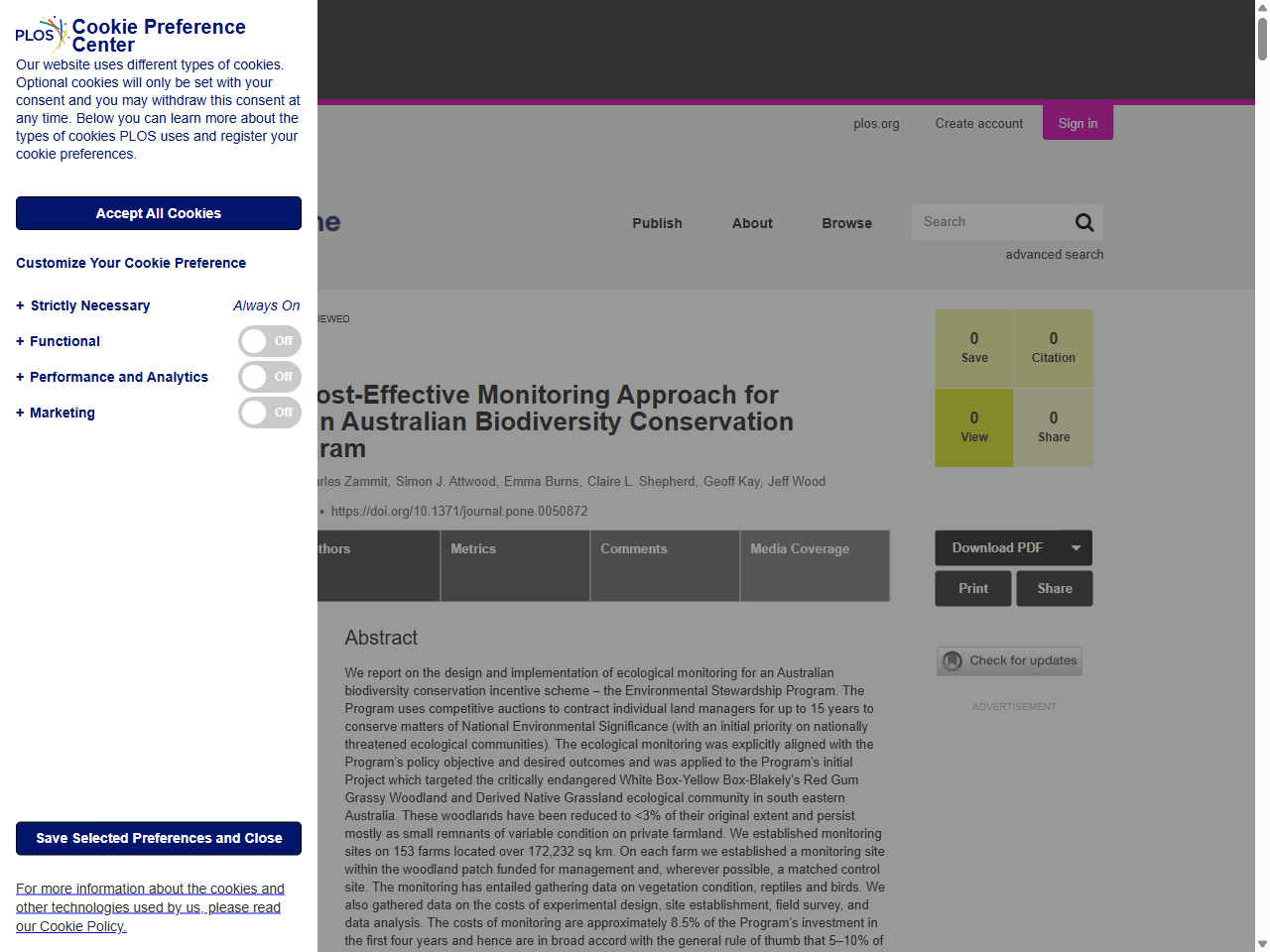Click Accept All Cookies
1270x952 pixels.
point(158,212)
